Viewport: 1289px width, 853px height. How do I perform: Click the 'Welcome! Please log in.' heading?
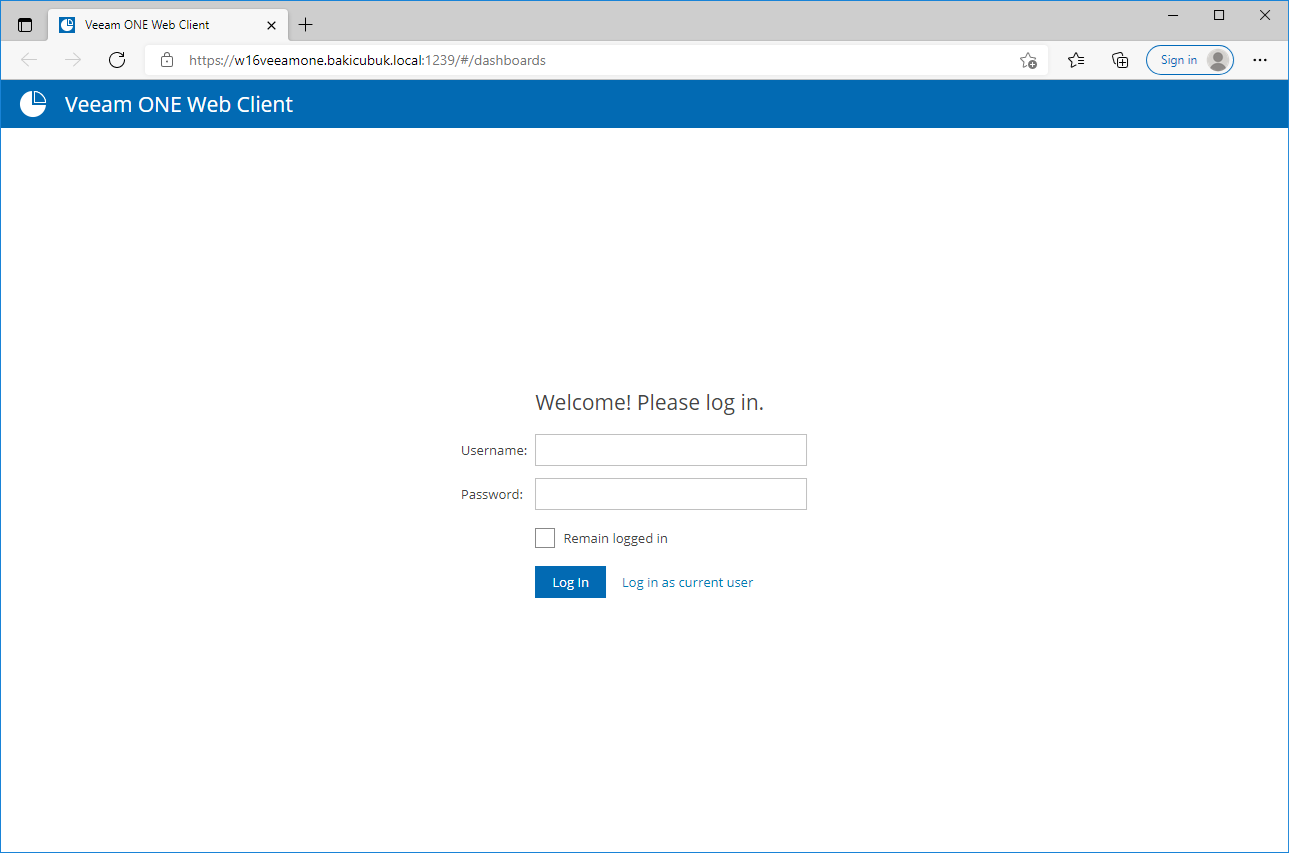point(650,402)
